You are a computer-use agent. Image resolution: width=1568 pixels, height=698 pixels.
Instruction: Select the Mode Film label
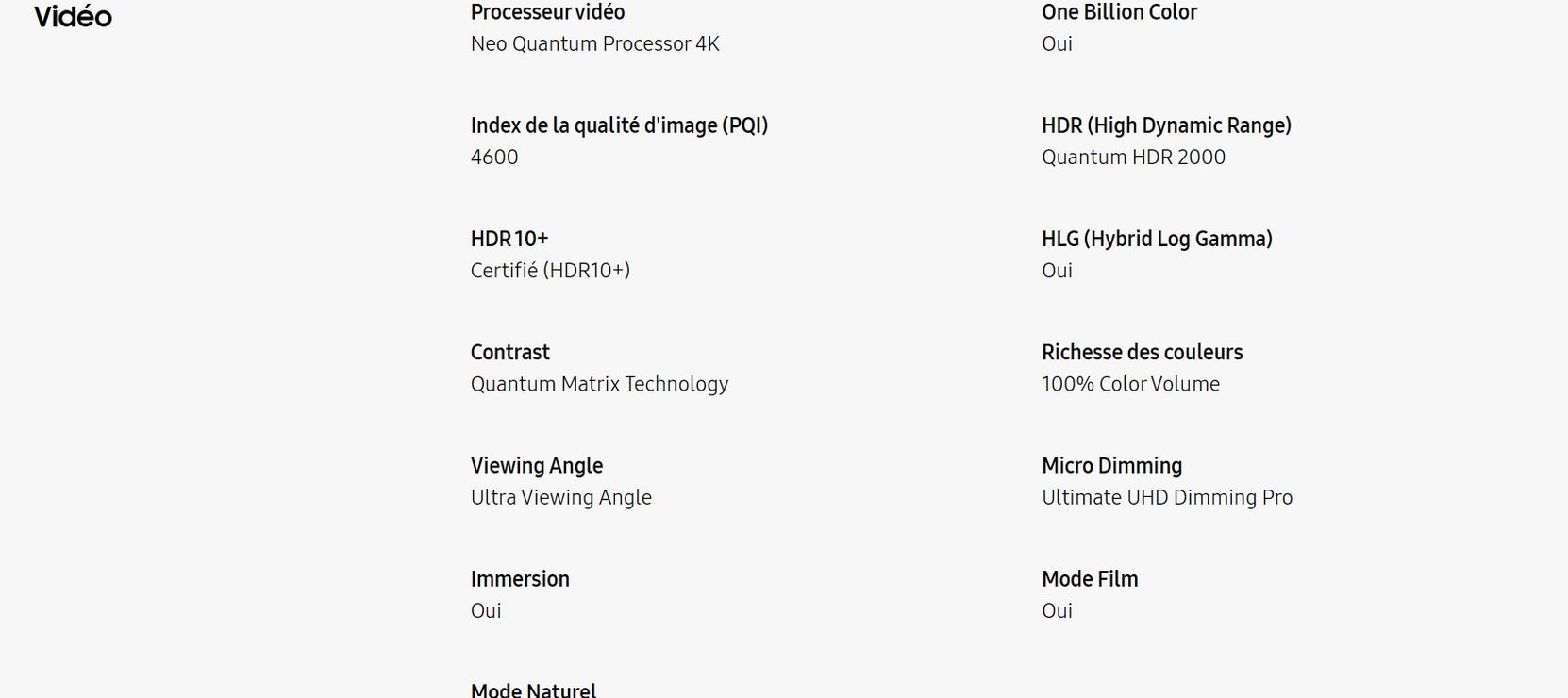coord(1090,579)
